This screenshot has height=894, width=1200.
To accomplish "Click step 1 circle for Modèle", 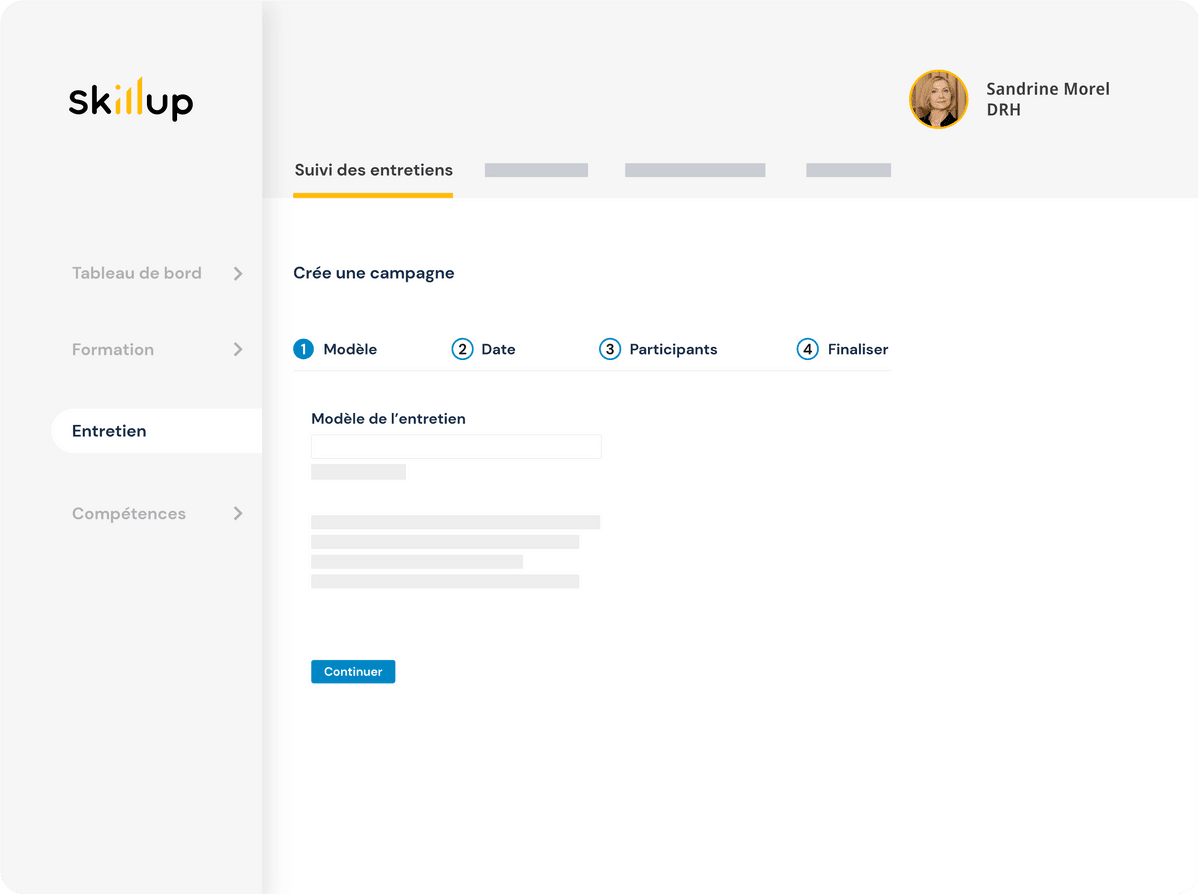I will pos(303,349).
